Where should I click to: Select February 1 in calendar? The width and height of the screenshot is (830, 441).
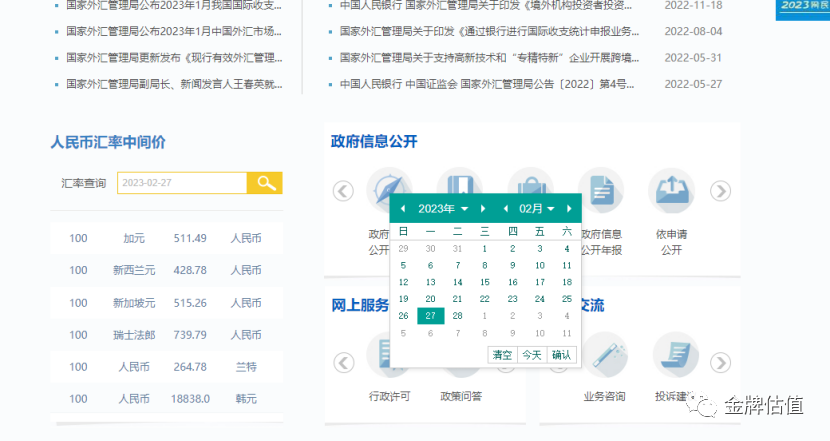484,248
